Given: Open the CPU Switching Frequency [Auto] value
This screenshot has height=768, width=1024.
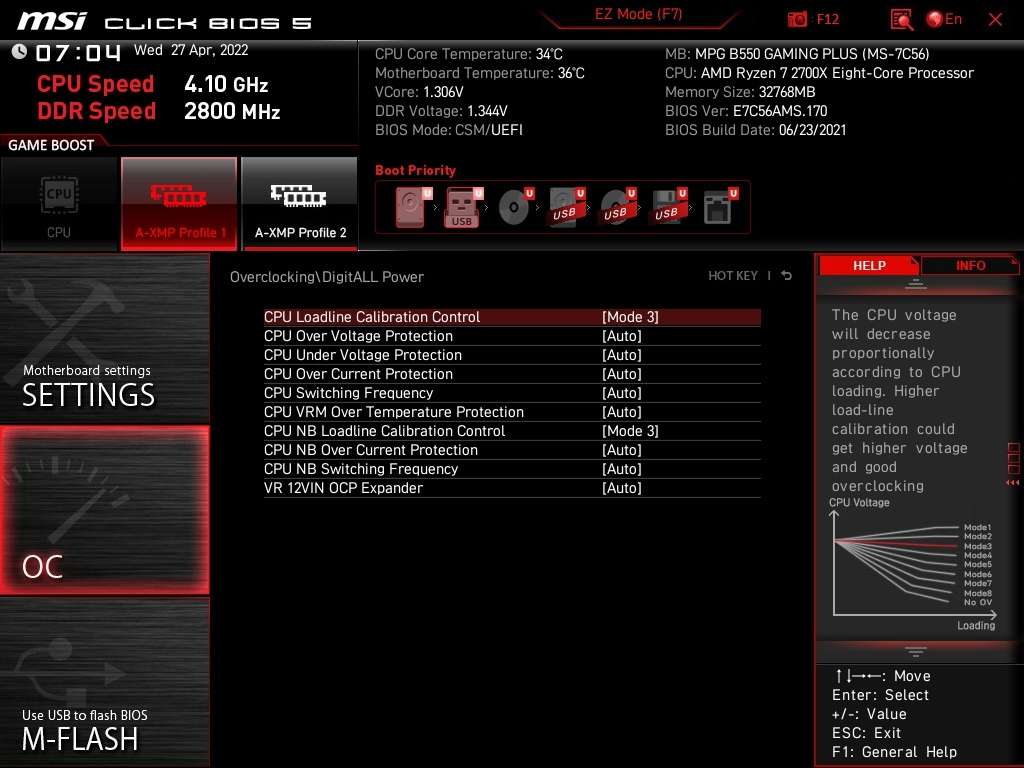Looking at the screenshot, I should pos(621,393).
